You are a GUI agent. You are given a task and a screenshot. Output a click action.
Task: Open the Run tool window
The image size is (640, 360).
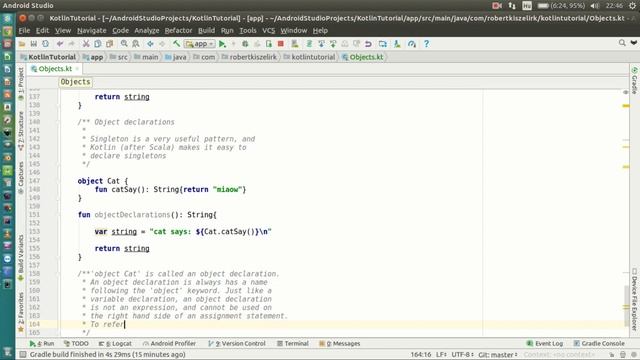[42, 344]
